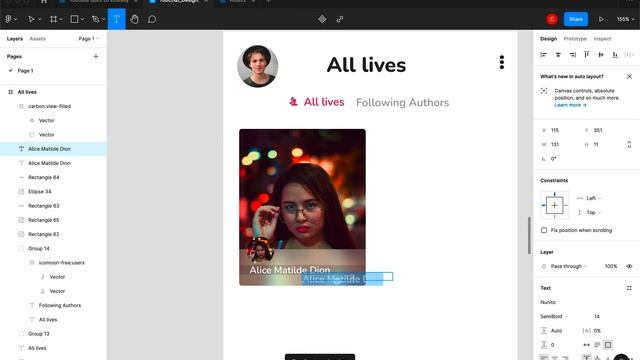Viewport: 640px width, 360px height.
Task: Align selection to top
Action: pyautogui.click(x=587, y=55)
